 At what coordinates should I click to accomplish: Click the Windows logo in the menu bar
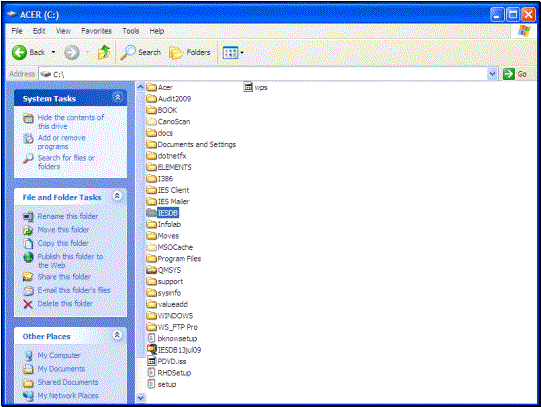point(524,31)
